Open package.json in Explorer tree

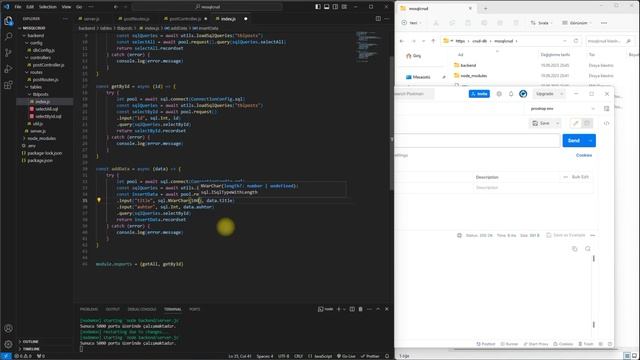40,160
